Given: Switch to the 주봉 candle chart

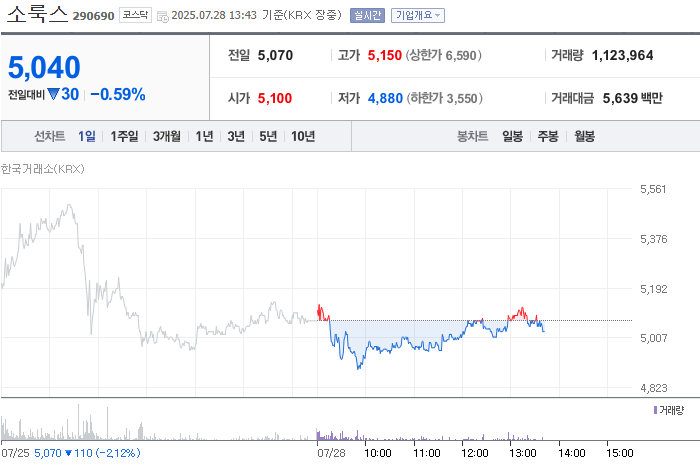Looking at the screenshot, I should click(x=548, y=136).
